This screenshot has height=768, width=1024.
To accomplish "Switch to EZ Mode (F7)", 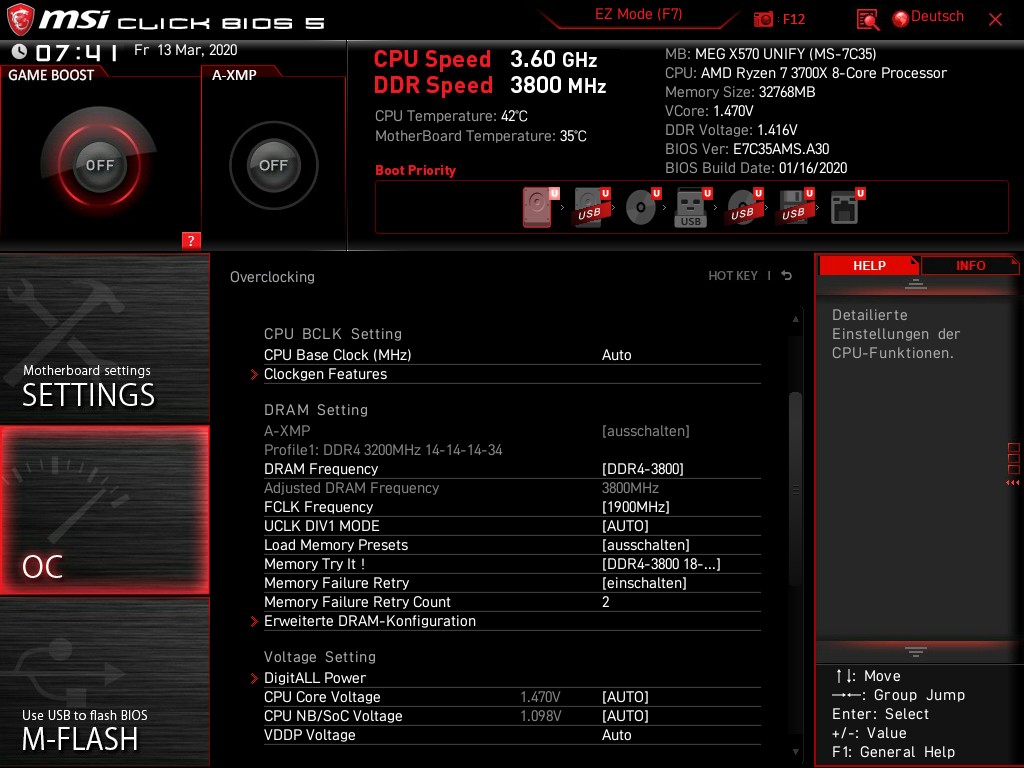I will (x=638, y=16).
